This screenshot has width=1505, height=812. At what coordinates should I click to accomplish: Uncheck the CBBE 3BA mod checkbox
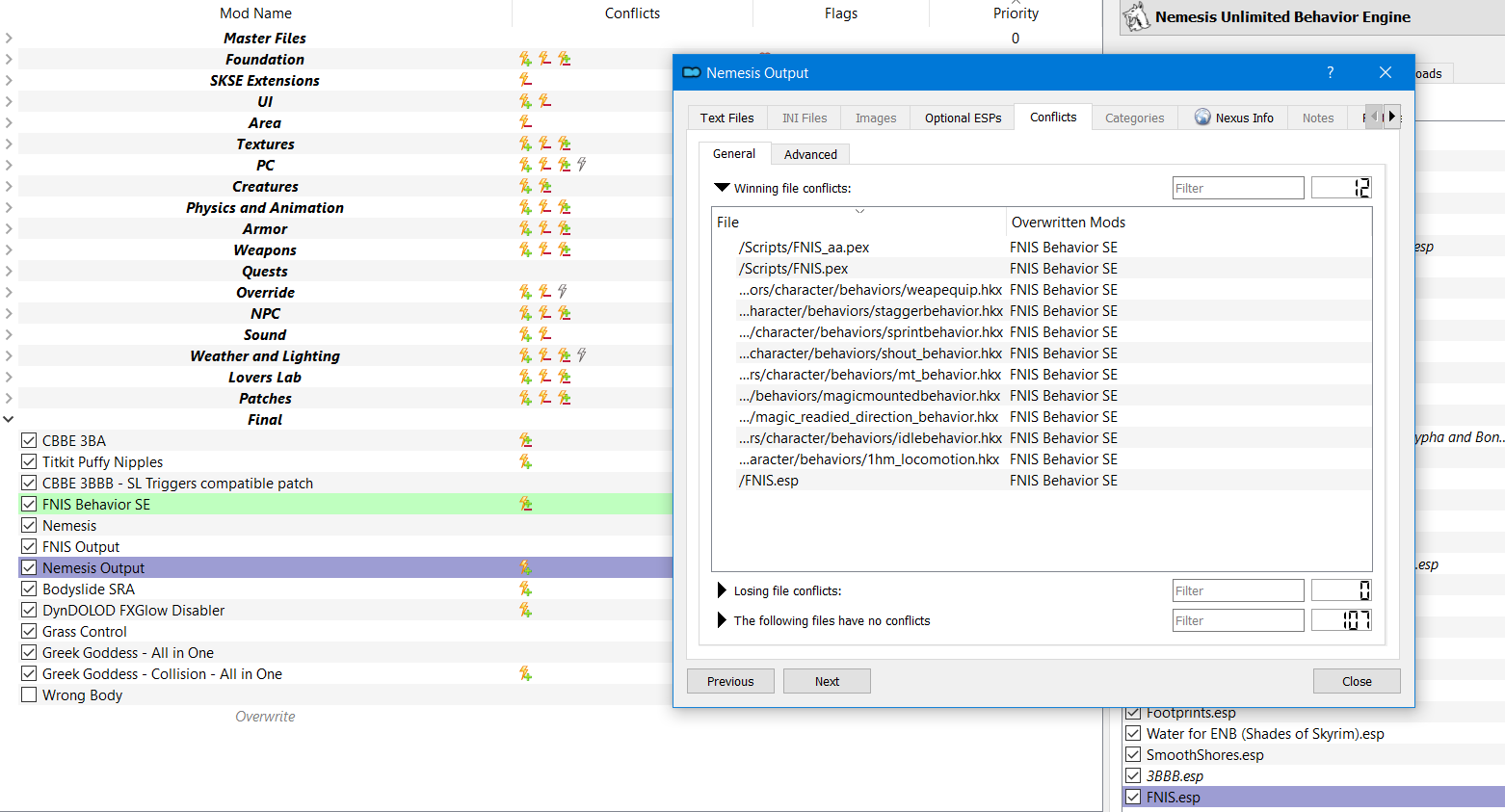[29, 440]
